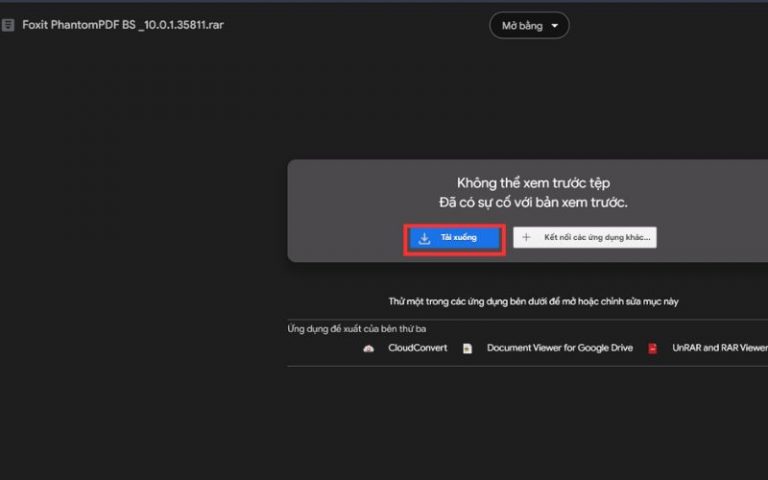Choose "UnRAR and RAR Viewer" app
This screenshot has width=768, height=480.
(x=719, y=348)
